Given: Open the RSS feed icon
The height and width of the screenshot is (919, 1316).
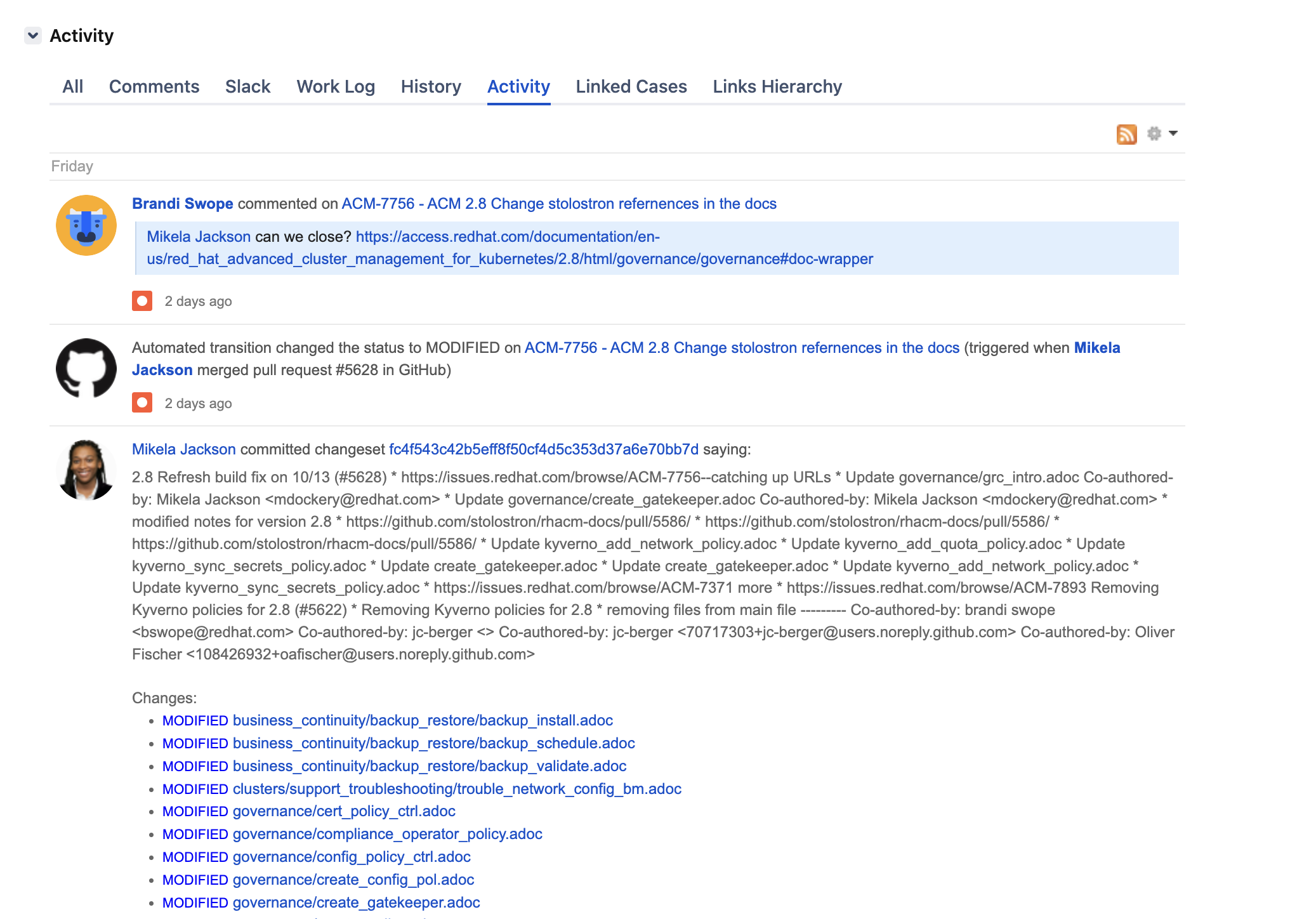Looking at the screenshot, I should (x=1126, y=134).
